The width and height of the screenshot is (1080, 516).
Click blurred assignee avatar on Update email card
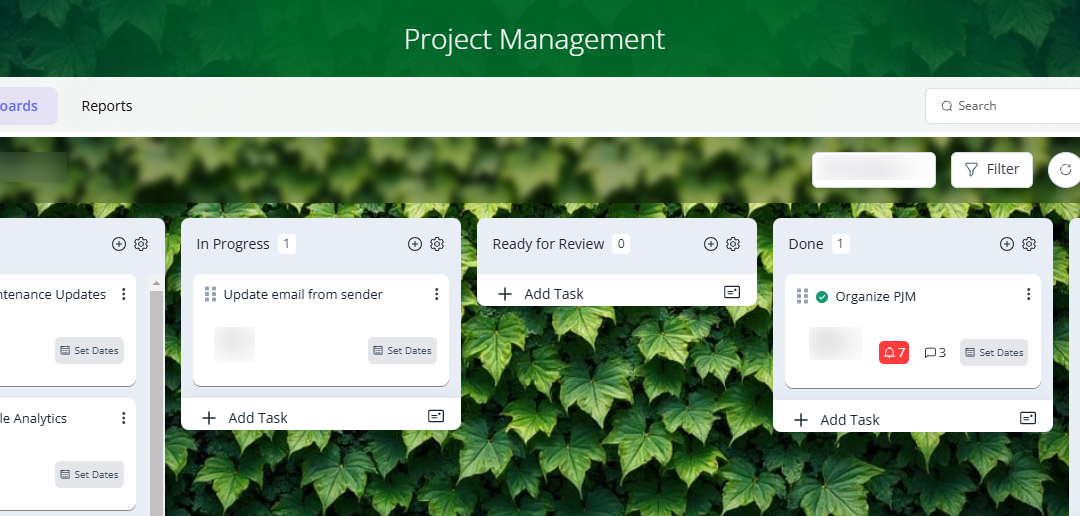click(234, 344)
